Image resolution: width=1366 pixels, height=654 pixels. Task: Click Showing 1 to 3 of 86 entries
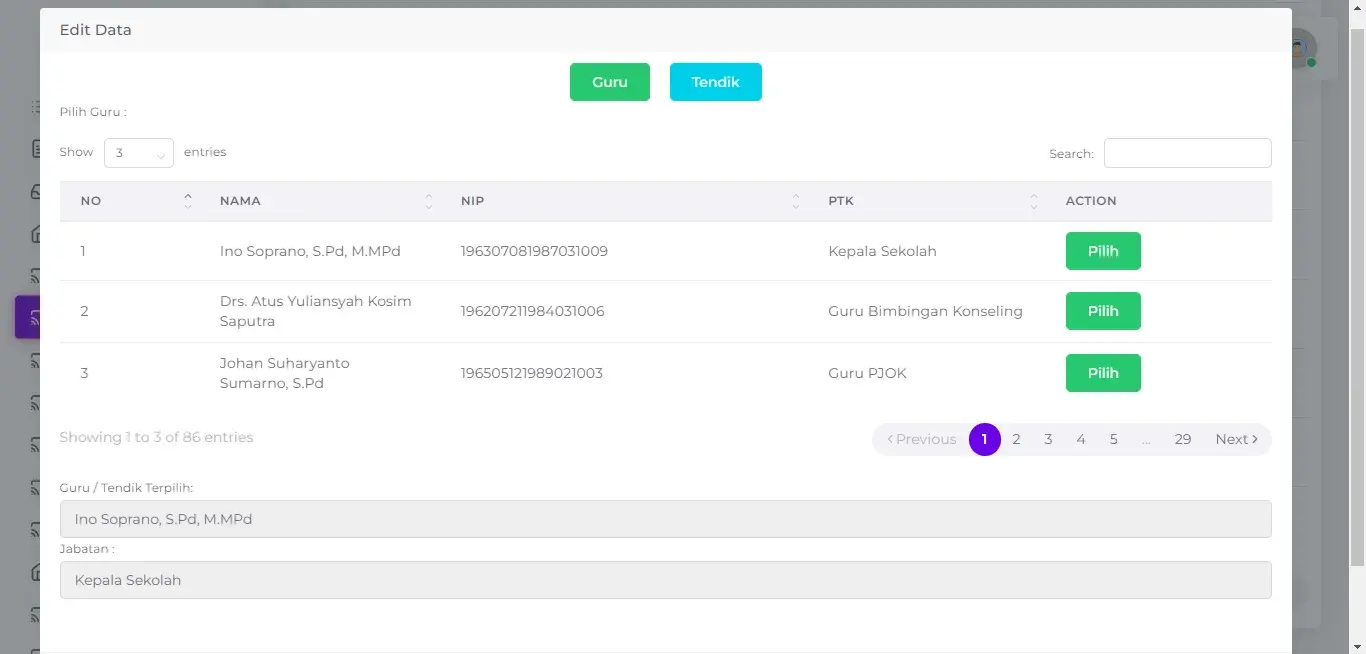click(x=156, y=437)
